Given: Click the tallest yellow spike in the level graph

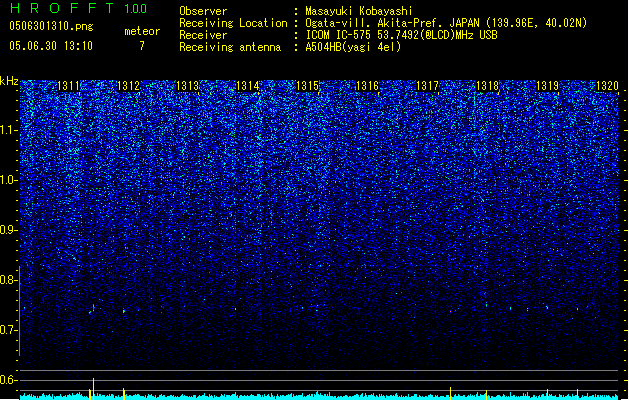Looking at the screenshot, I should pos(93,388).
